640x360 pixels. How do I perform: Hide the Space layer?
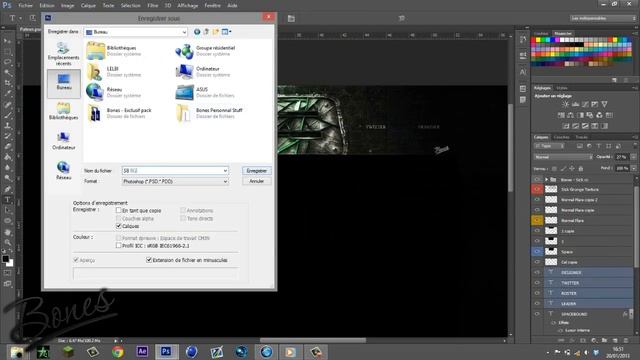click(537, 251)
